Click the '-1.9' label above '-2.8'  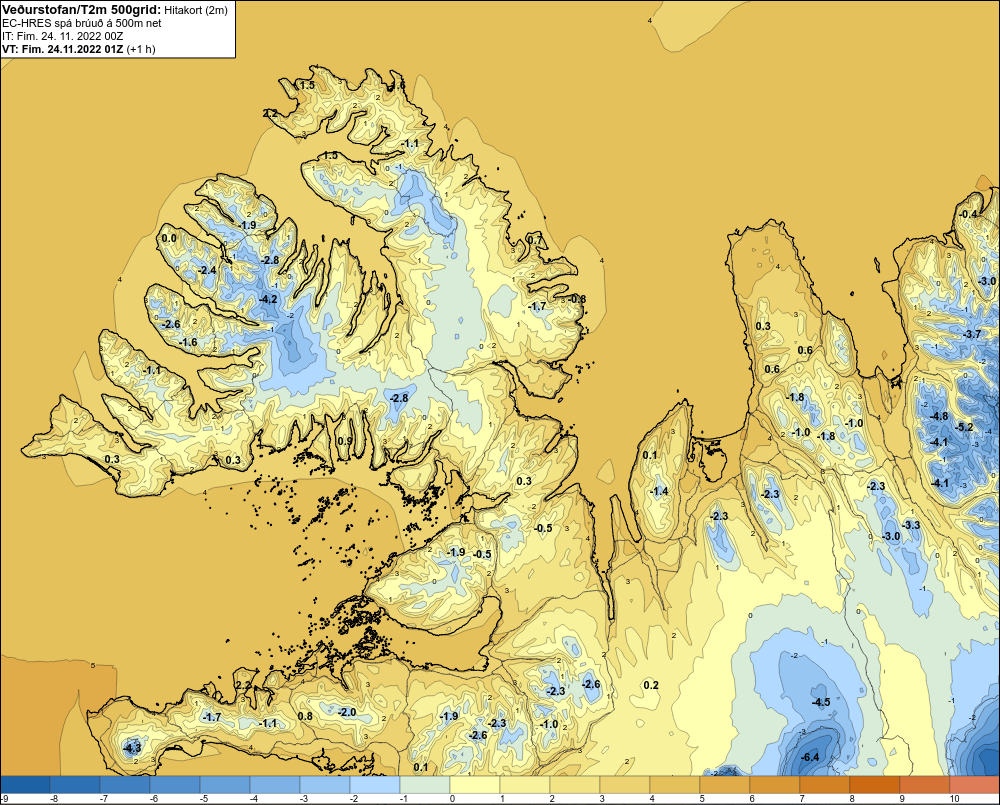[x=247, y=225]
